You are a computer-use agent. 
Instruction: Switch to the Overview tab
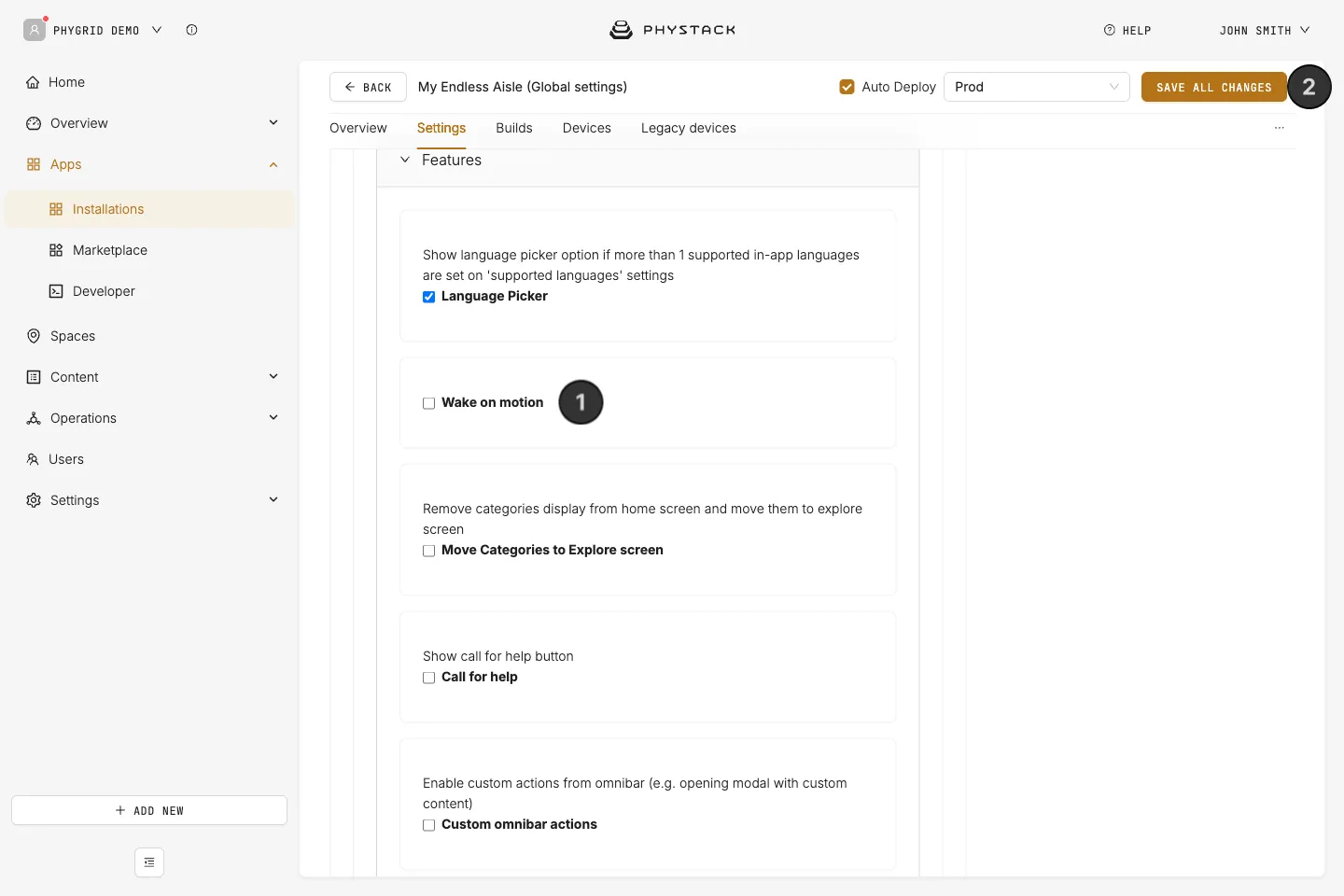click(358, 128)
